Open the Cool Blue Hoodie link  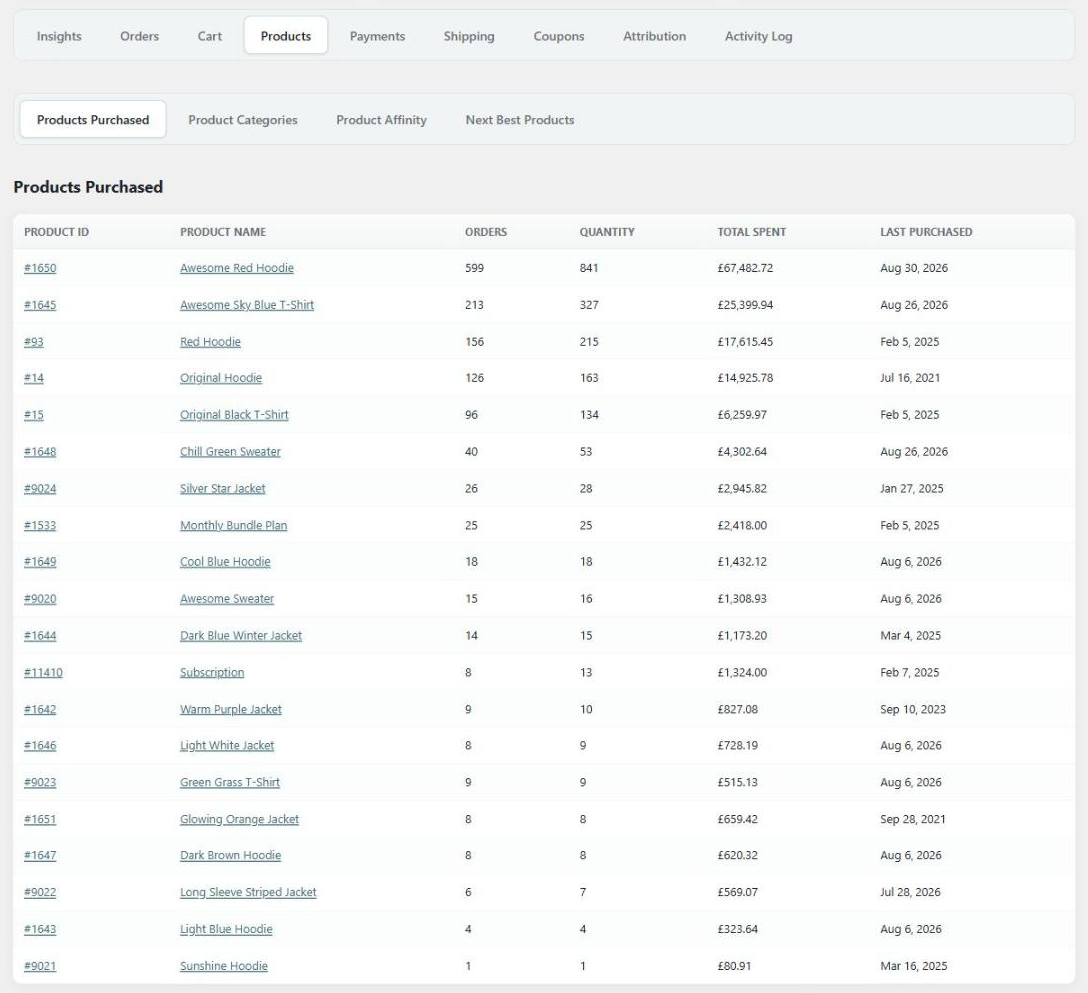tap(226, 561)
